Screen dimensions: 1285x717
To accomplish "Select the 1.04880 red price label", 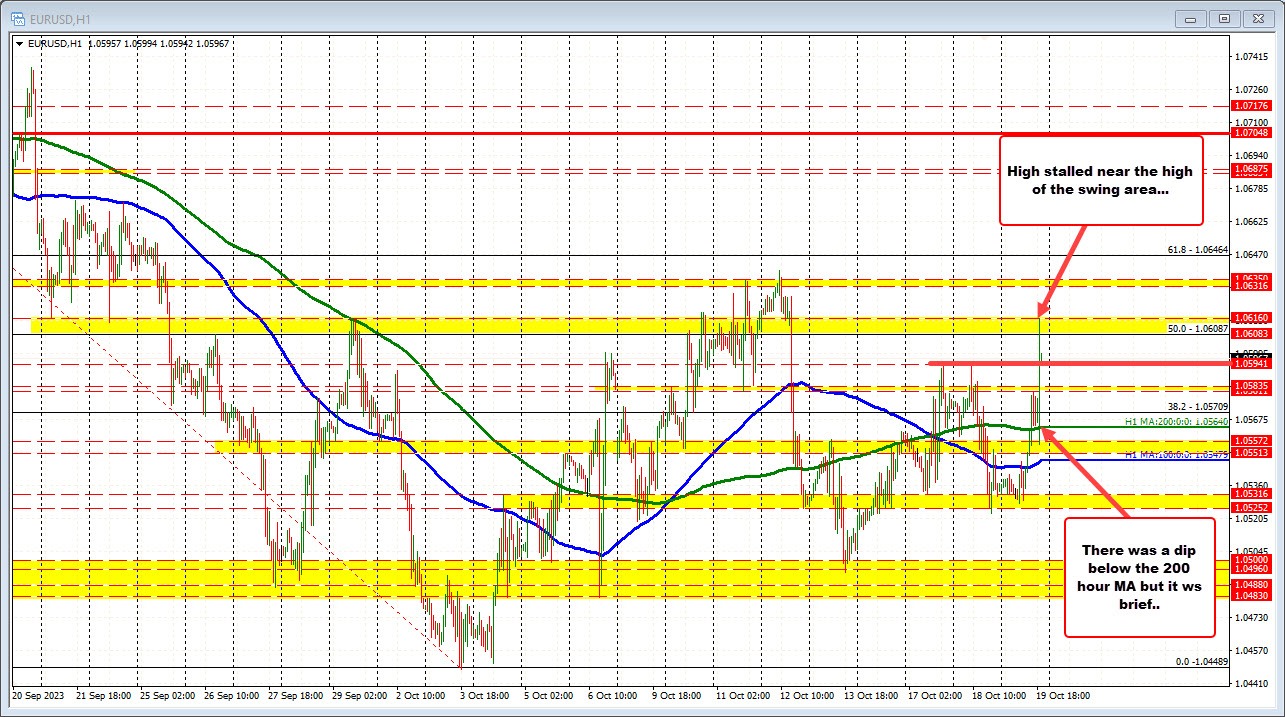I will click(1252, 585).
